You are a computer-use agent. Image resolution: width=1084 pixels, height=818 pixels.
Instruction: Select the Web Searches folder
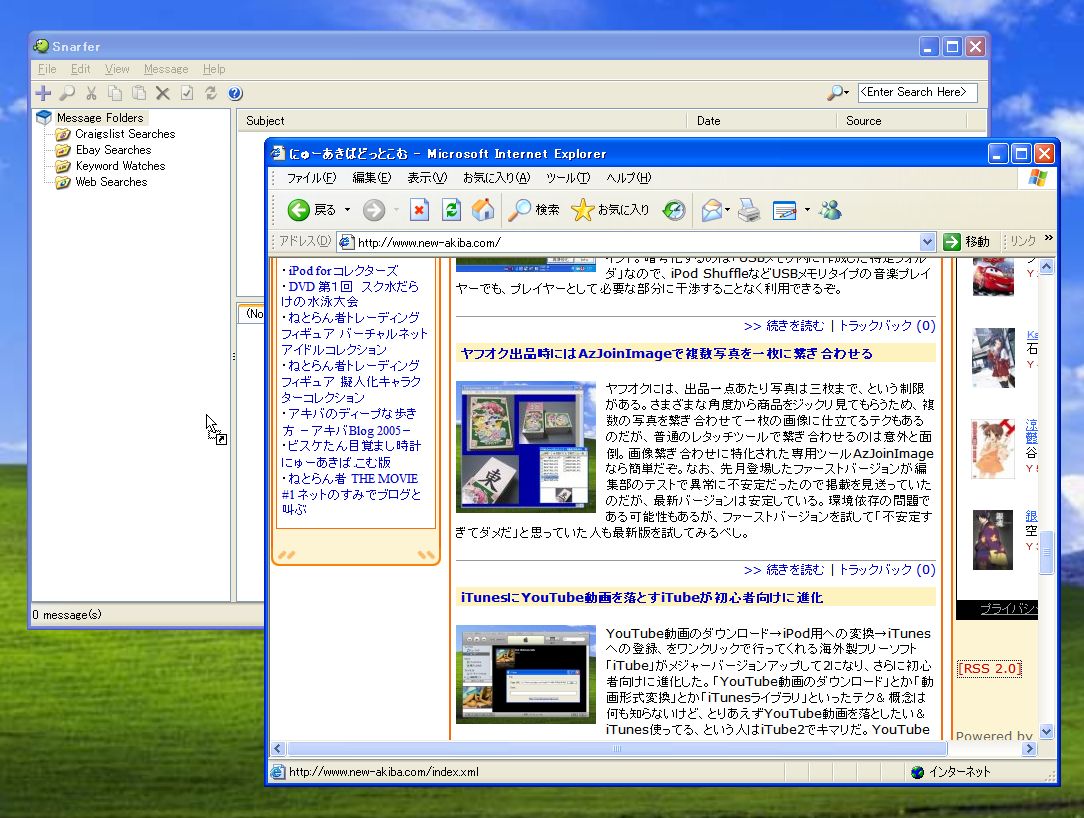(111, 181)
